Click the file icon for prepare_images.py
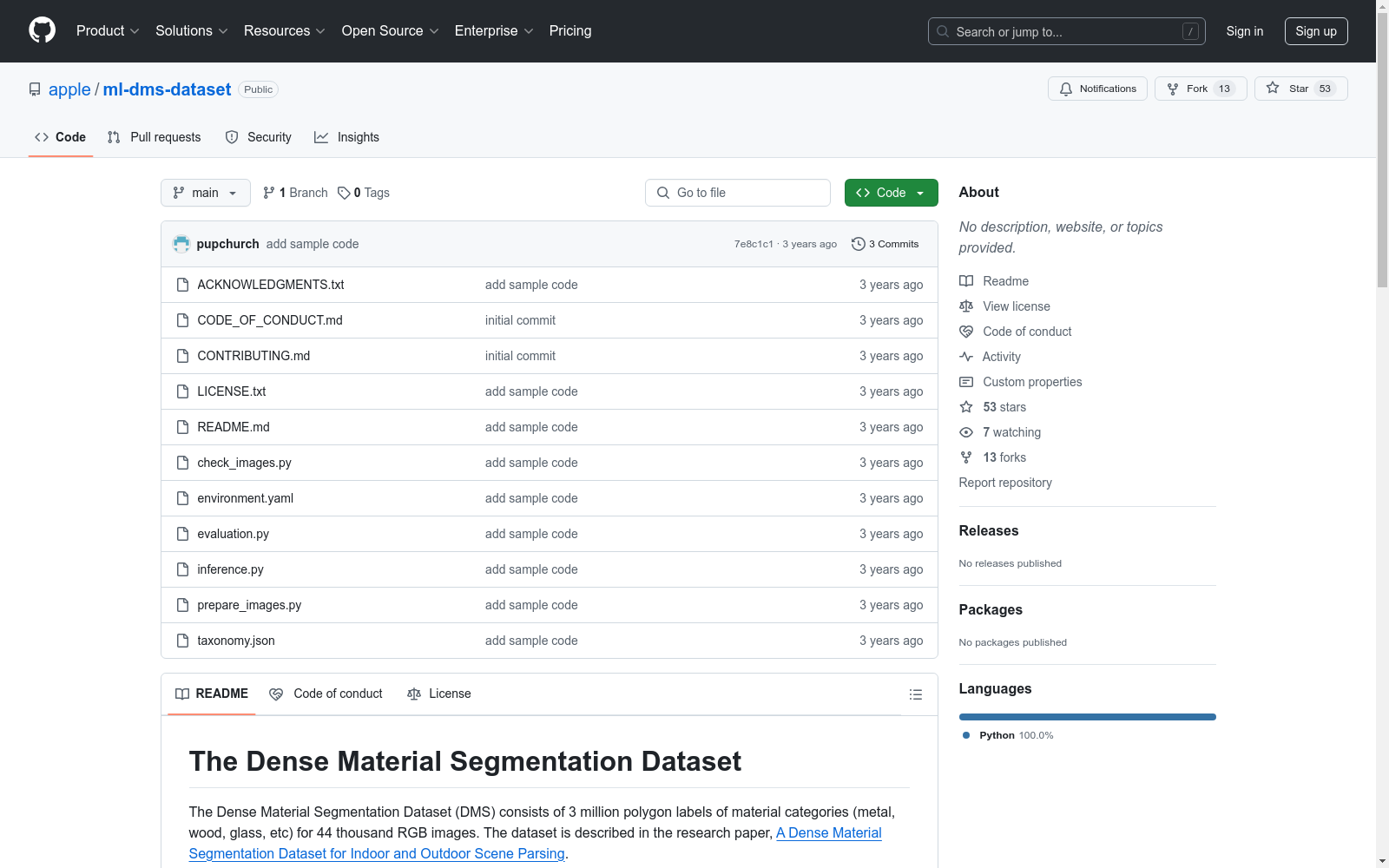This screenshot has height=868, width=1389. [x=182, y=605]
